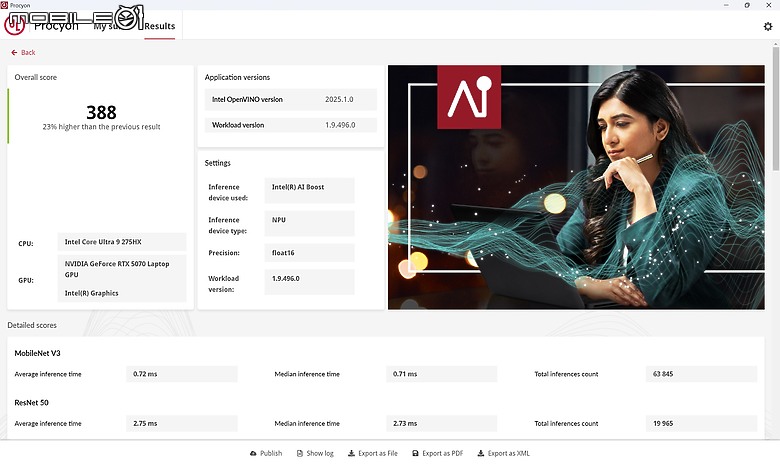Click the Application versions heading
Image resolution: width=780 pixels, height=466 pixels.
pyautogui.click(x=237, y=77)
